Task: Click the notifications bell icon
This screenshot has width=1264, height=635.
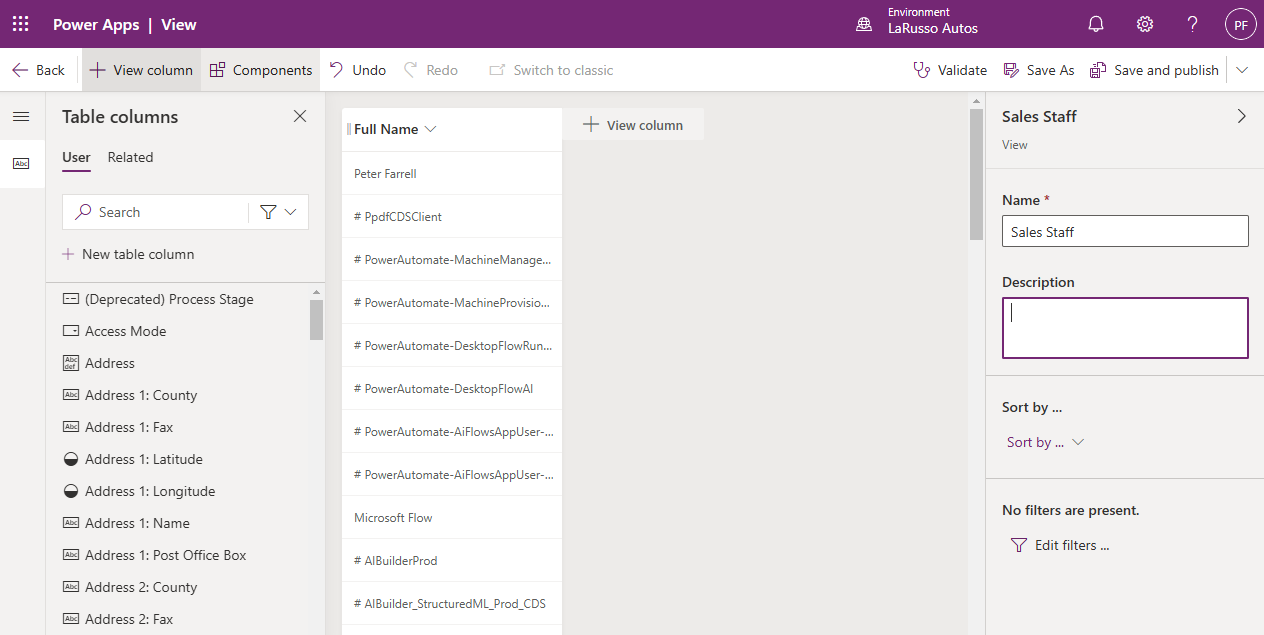Action: [x=1095, y=23]
